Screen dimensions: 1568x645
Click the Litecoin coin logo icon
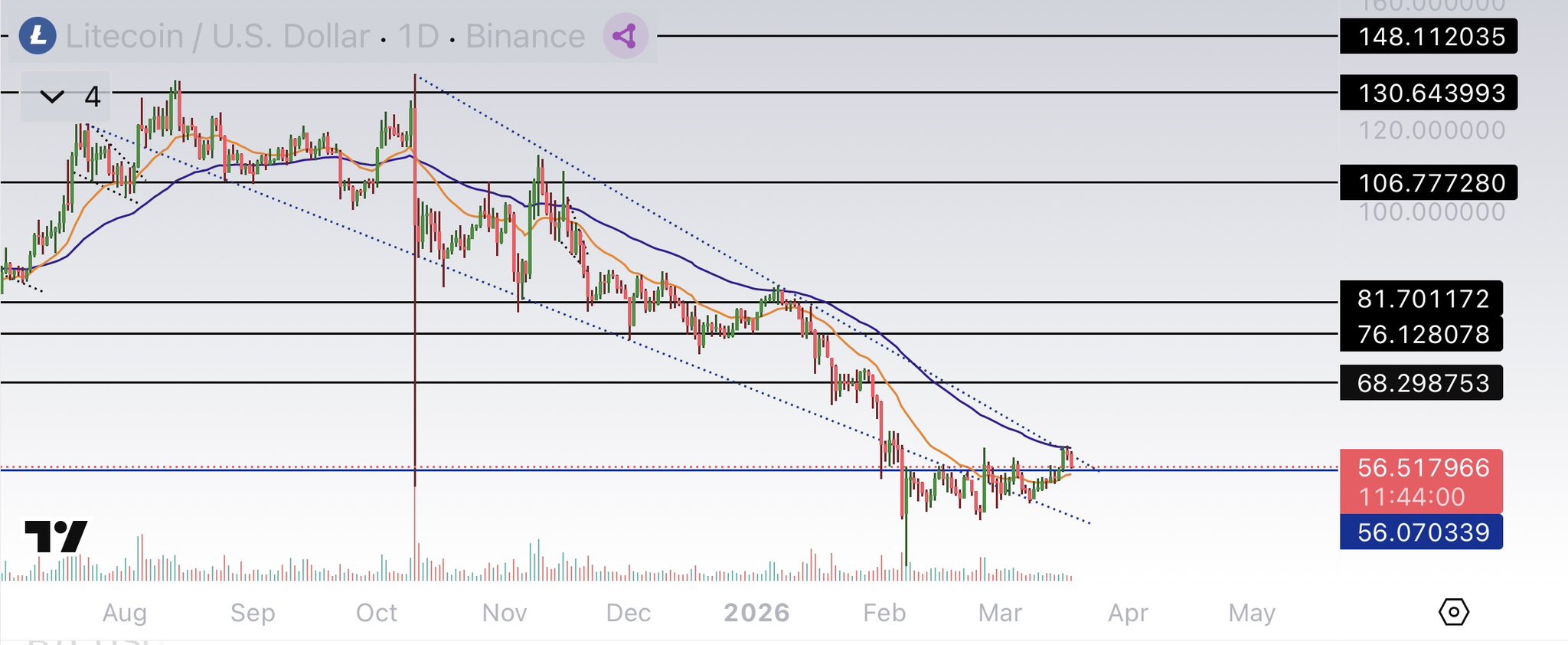(38, 36)
